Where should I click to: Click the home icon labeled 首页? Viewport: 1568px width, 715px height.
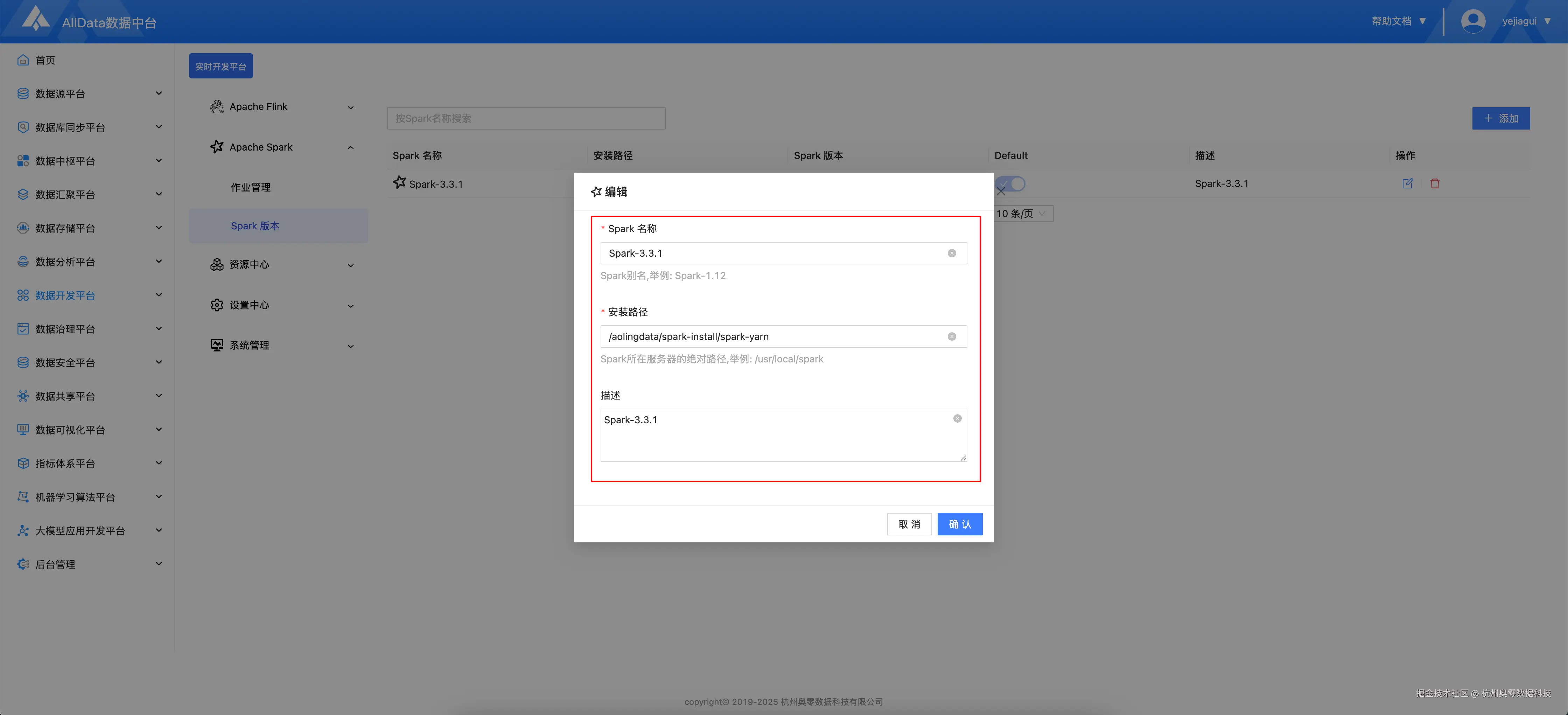coord(23,60)
